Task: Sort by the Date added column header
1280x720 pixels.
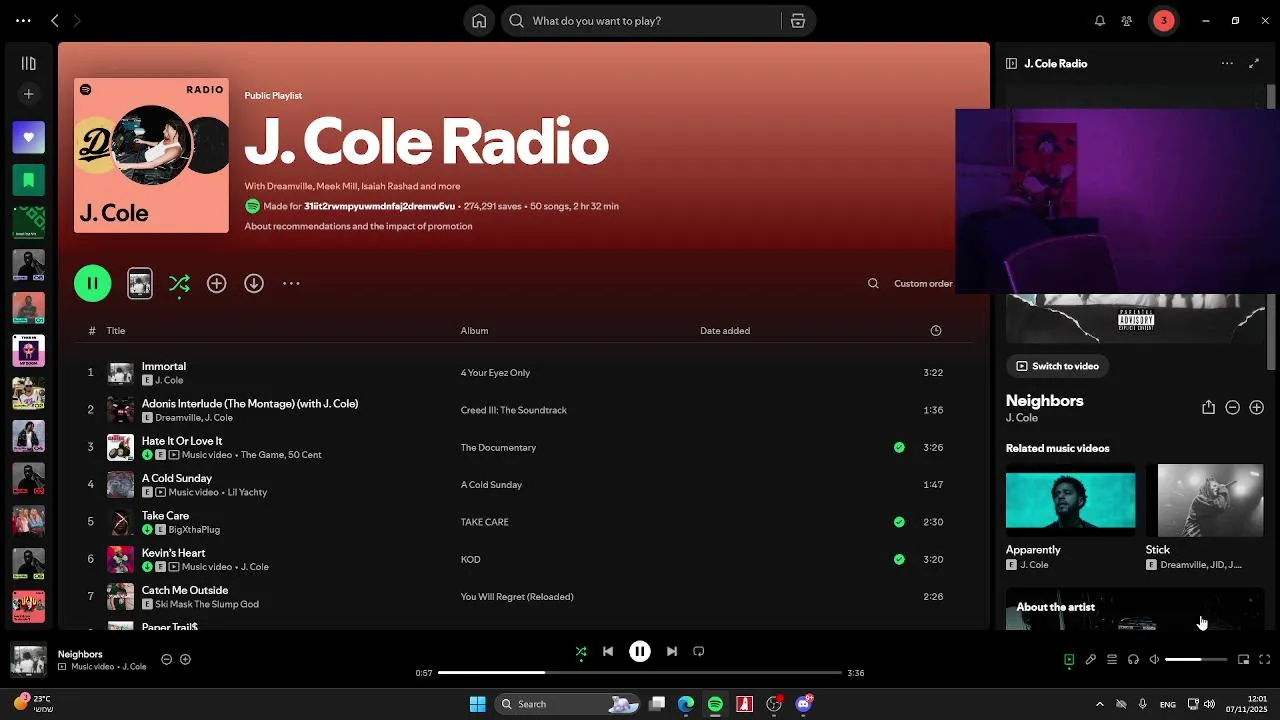Action: [725, 331]
